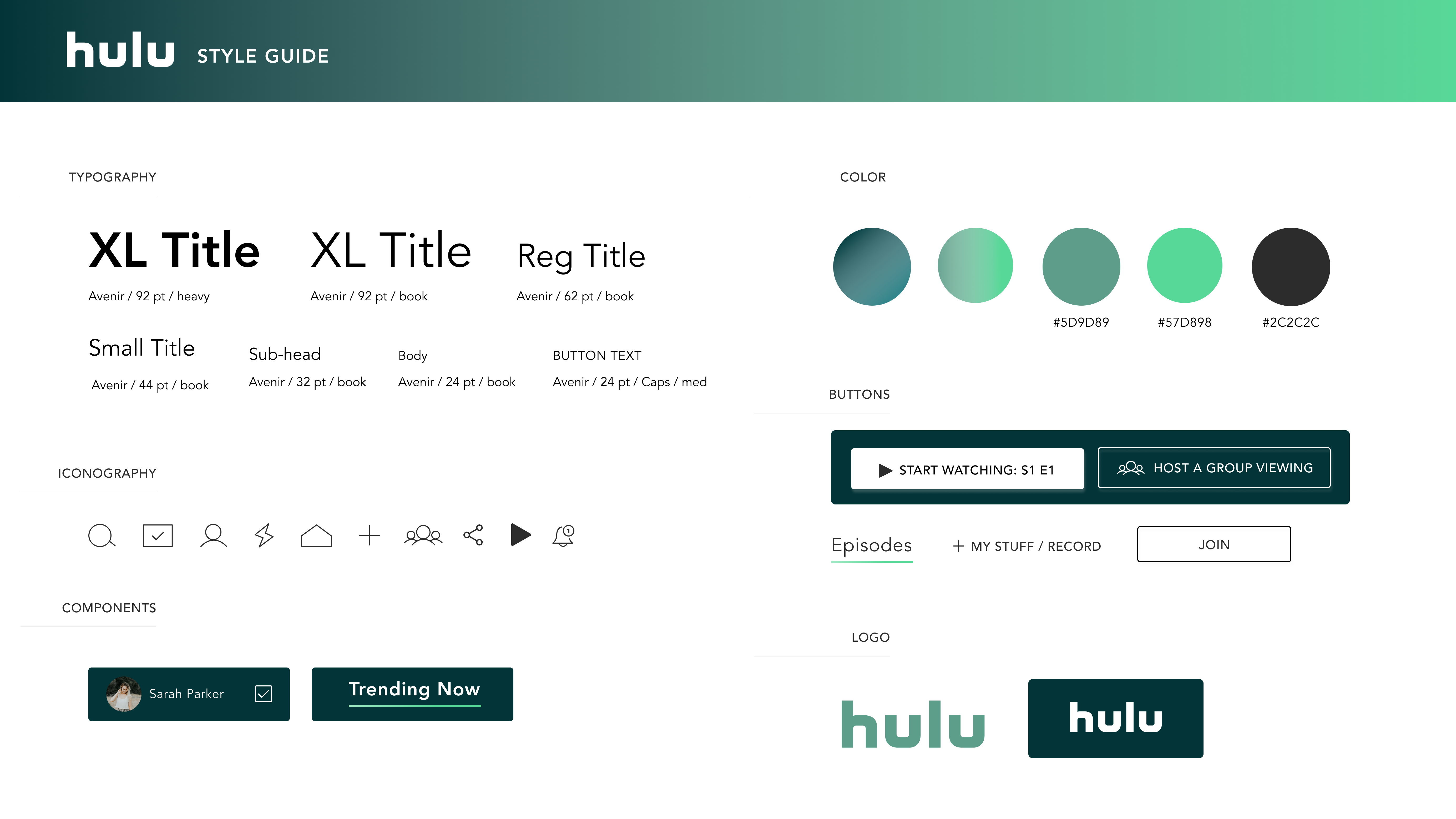Click the solid play triangle icon in Iconography
Image resolution: width=1456 pixels, height=819 pixels.
click(x=520, y=535)
